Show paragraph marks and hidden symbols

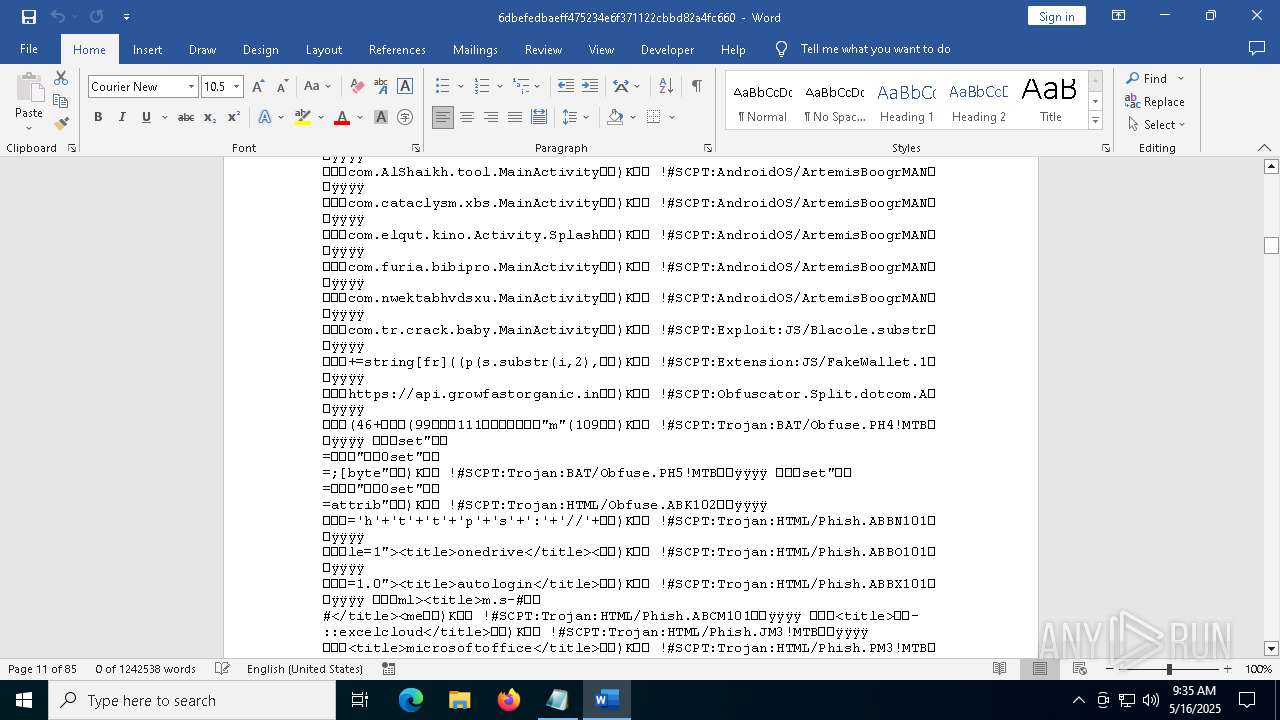coord(696,87)
